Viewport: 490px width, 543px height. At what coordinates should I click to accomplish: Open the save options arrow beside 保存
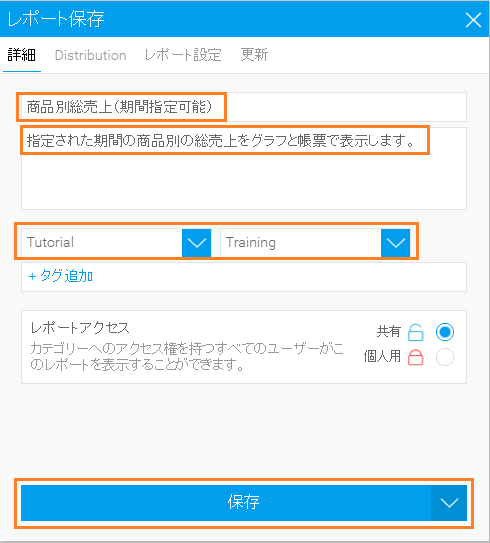click(x=449, y=503)
